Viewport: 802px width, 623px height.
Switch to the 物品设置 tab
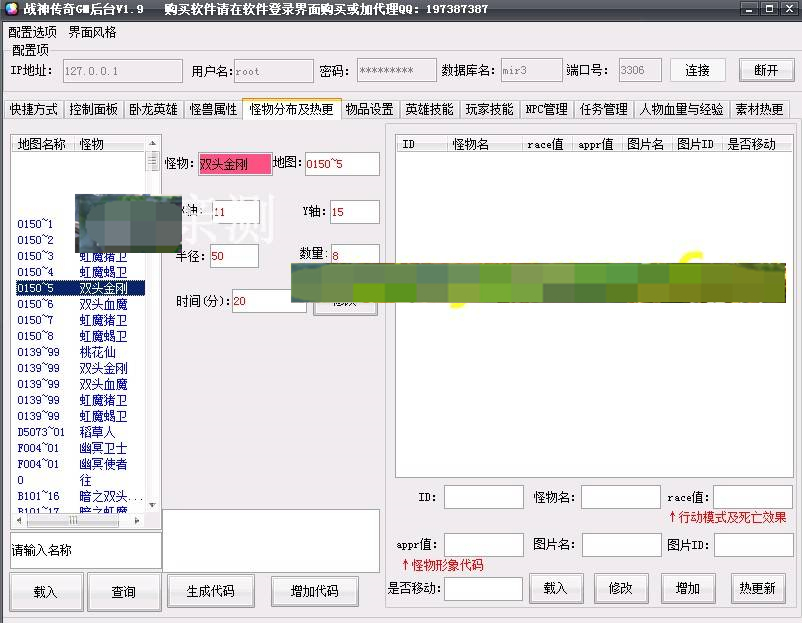[369, 109]
